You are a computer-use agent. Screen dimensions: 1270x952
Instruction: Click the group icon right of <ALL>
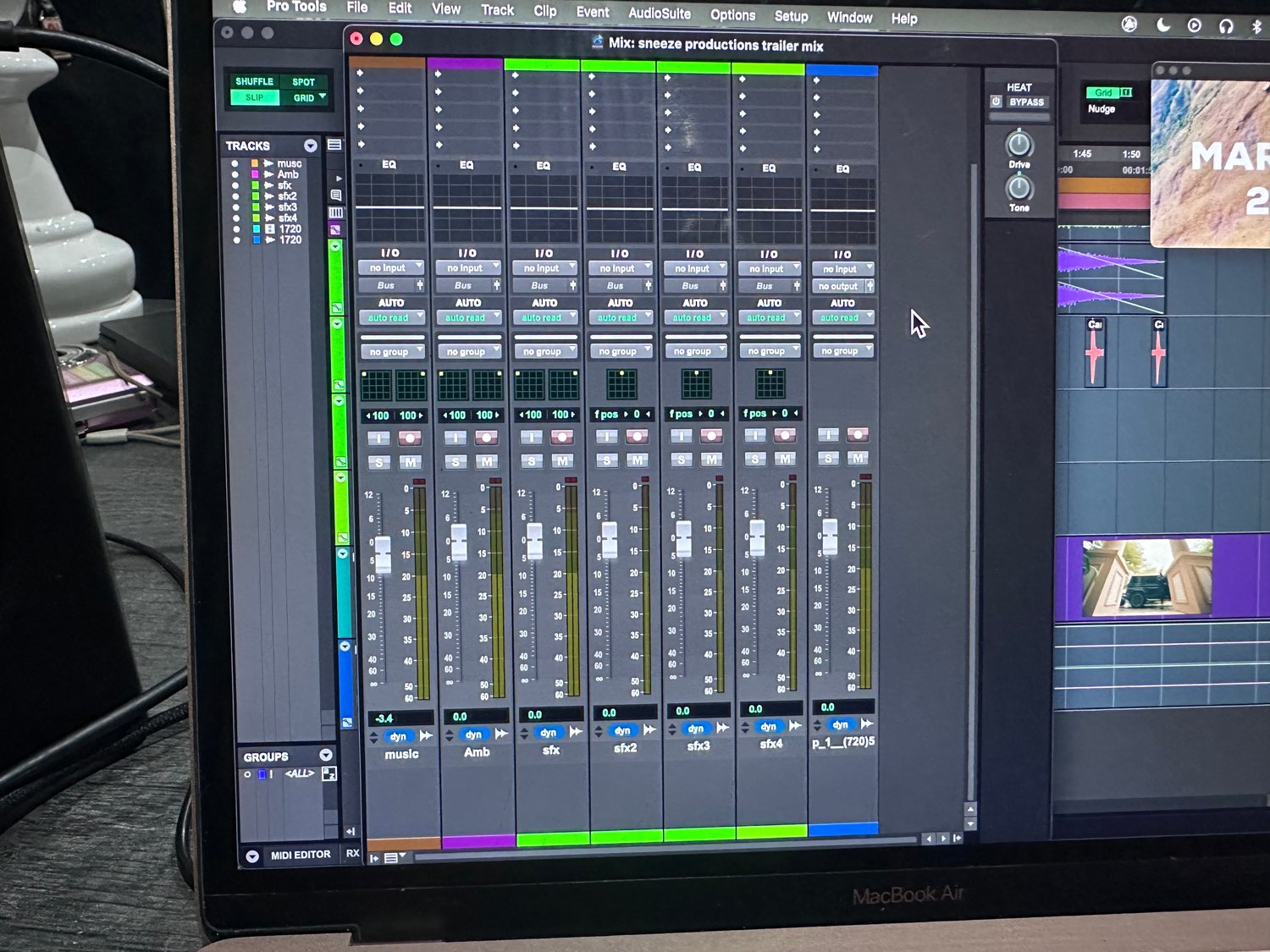[329, 773]
